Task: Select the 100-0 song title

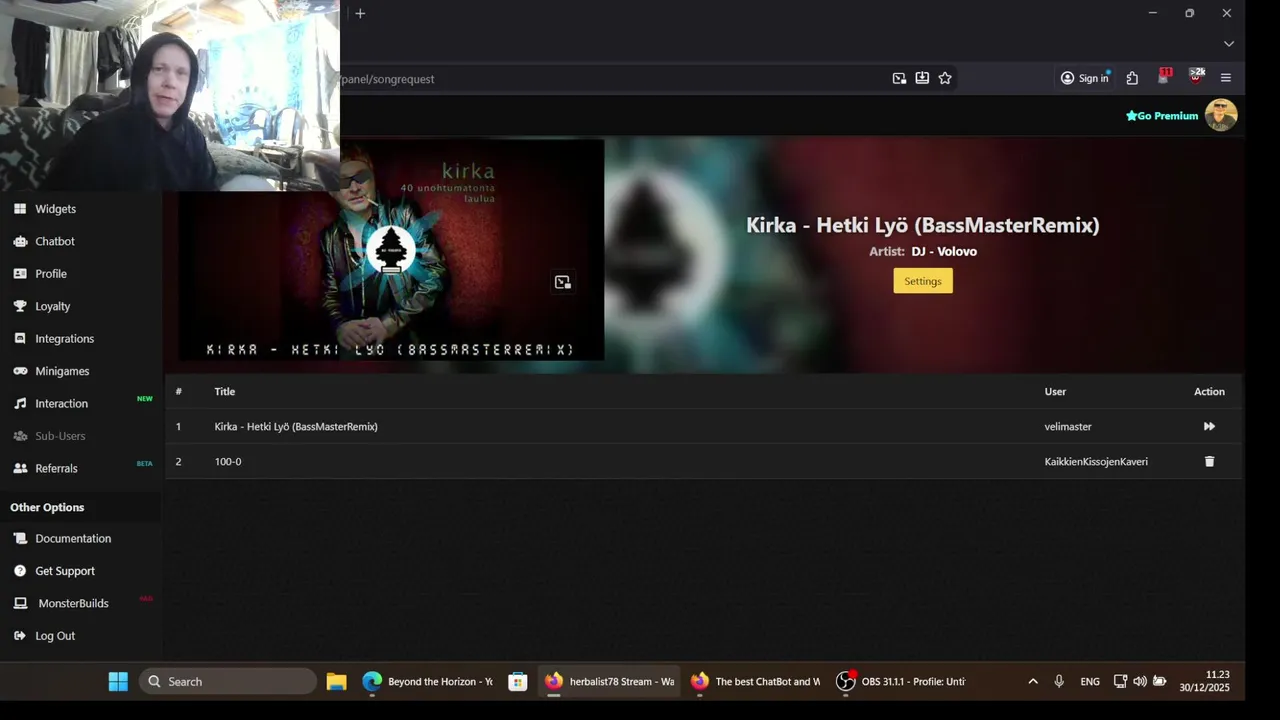Action: pos(228,461)
